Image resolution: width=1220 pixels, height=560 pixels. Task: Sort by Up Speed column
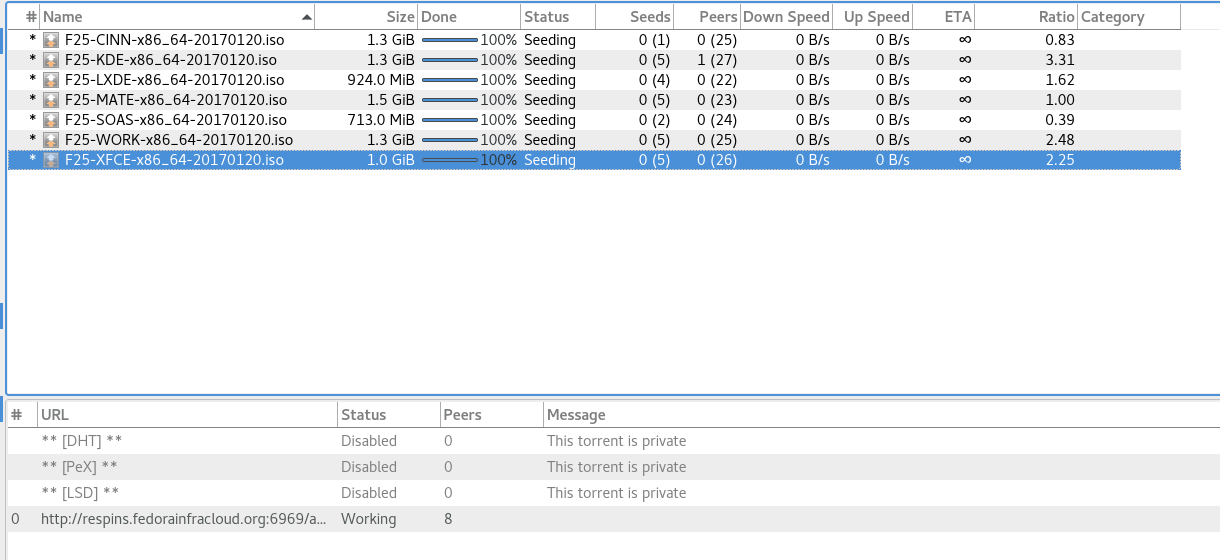click(873, 17)
